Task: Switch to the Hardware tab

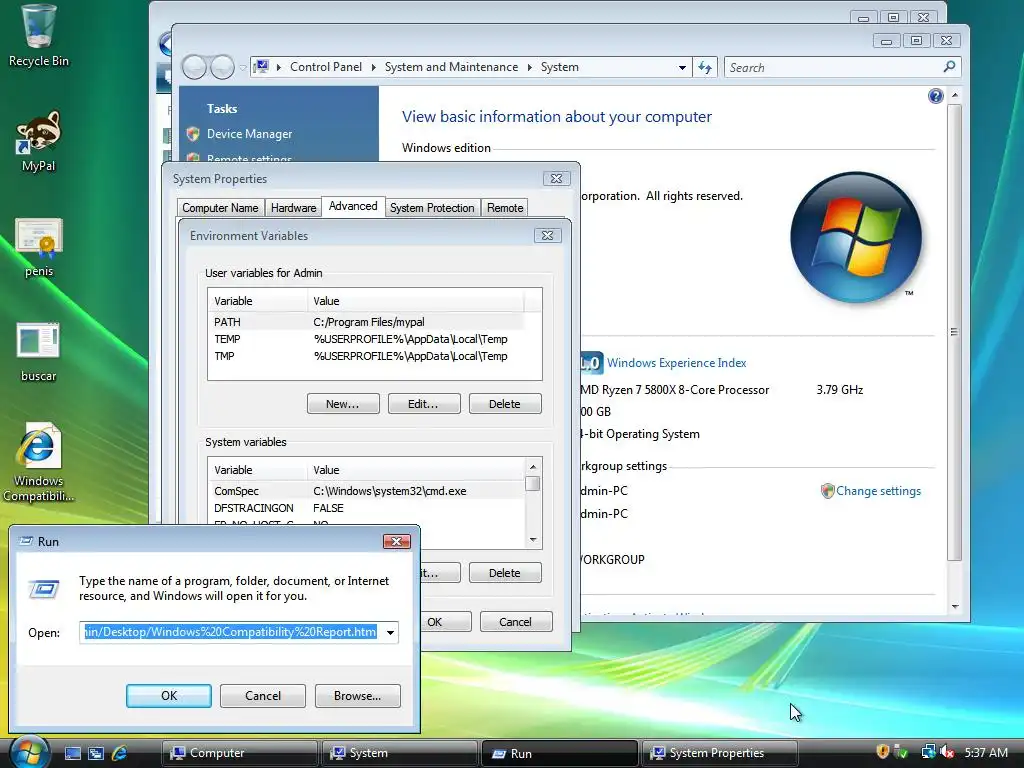Action: [x=293, y=208]
